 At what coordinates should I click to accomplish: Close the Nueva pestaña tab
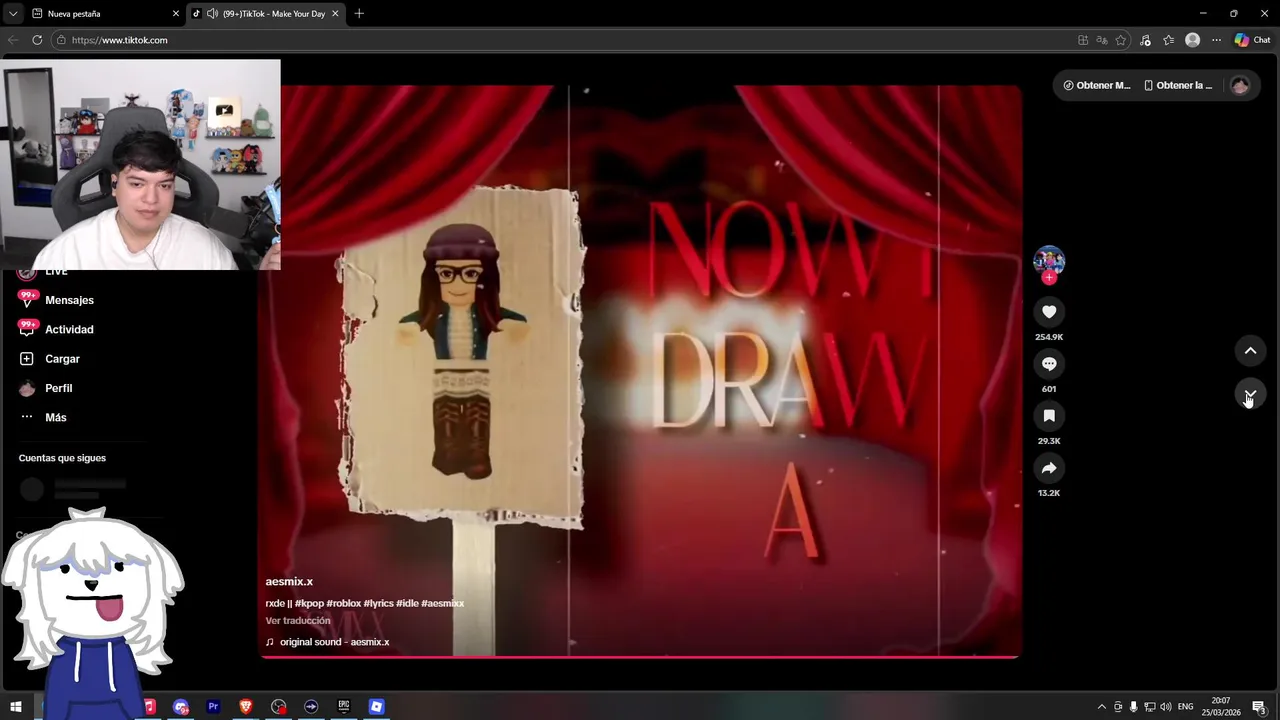pos(176,14)
